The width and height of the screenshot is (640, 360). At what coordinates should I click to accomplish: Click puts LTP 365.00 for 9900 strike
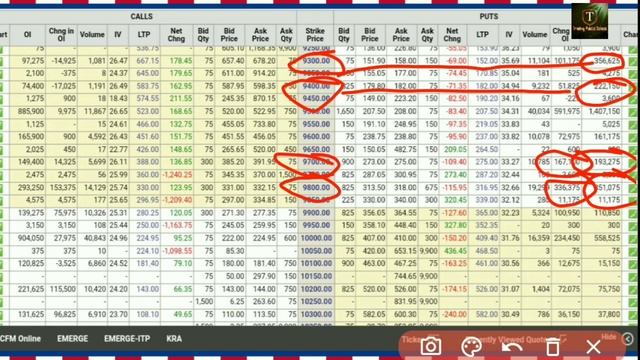coord(487,213)
